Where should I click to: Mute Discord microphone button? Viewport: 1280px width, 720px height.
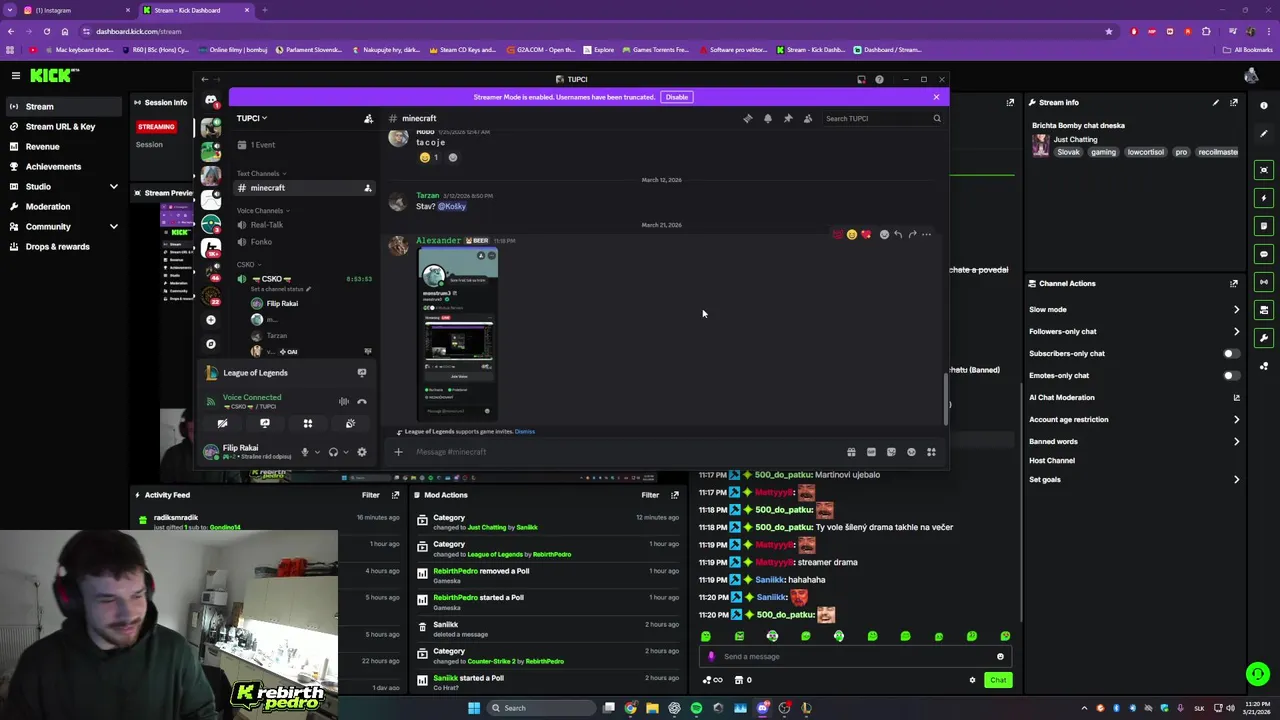pos(305,452)
